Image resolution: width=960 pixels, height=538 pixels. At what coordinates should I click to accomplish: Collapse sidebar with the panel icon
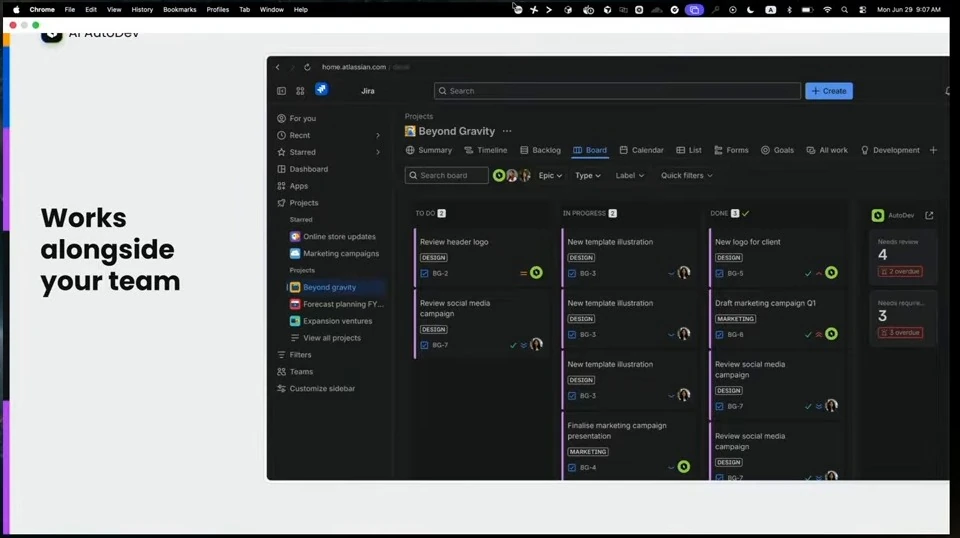(281, 91)
